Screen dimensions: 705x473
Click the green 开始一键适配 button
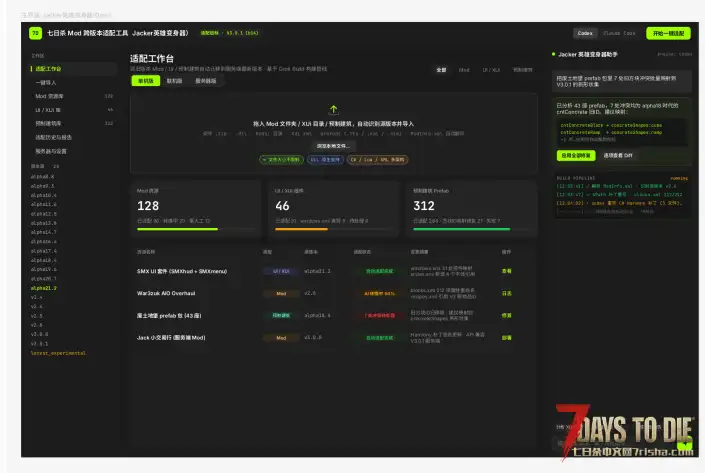(x=668, y=33)
